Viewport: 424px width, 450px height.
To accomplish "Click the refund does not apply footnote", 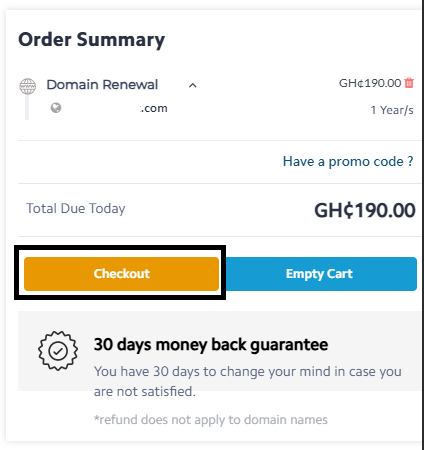I will click(x=211, y=420).
